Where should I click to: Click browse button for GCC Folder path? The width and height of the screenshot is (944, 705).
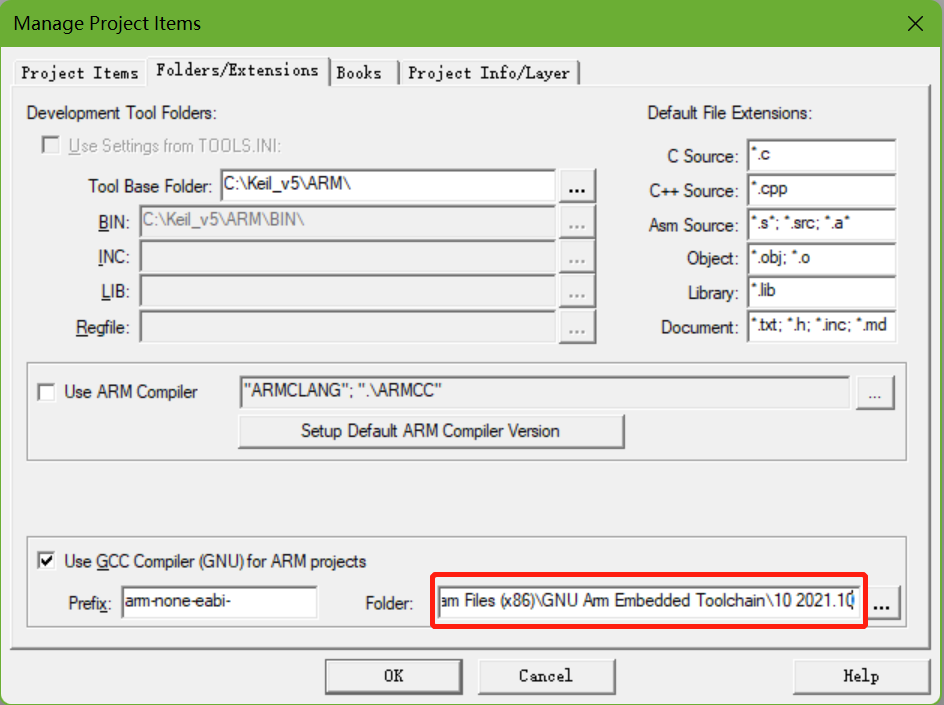pyautogui.click(x=886, y=604)
